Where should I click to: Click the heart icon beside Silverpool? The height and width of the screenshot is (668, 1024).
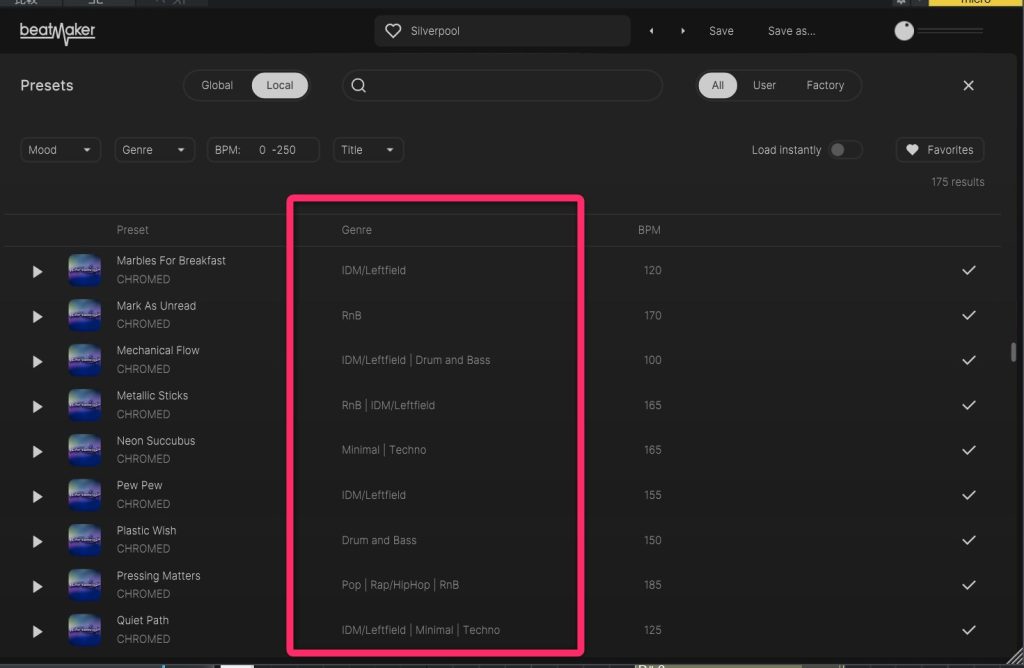click(x=393, y=31)
